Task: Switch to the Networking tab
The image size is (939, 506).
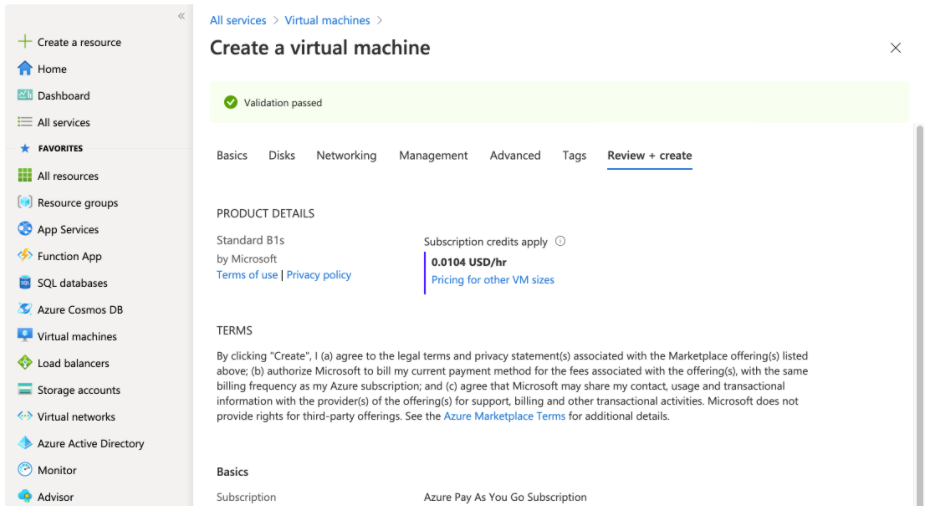Action: pos(346,155)
